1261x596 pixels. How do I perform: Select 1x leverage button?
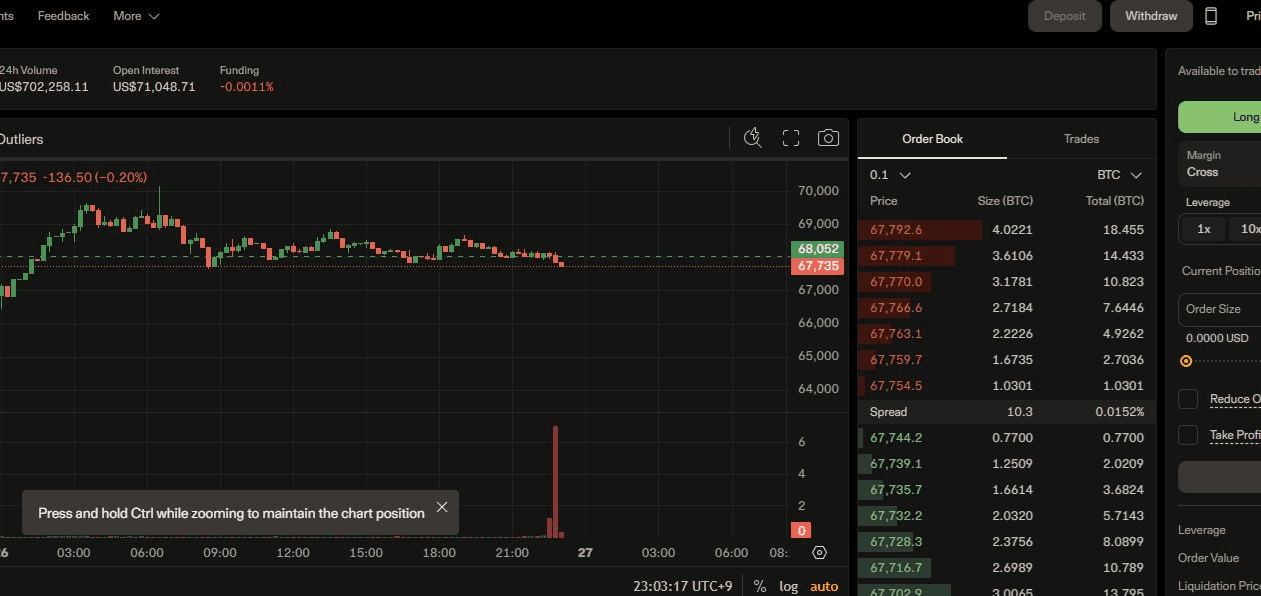click(x=1203, y=229)
